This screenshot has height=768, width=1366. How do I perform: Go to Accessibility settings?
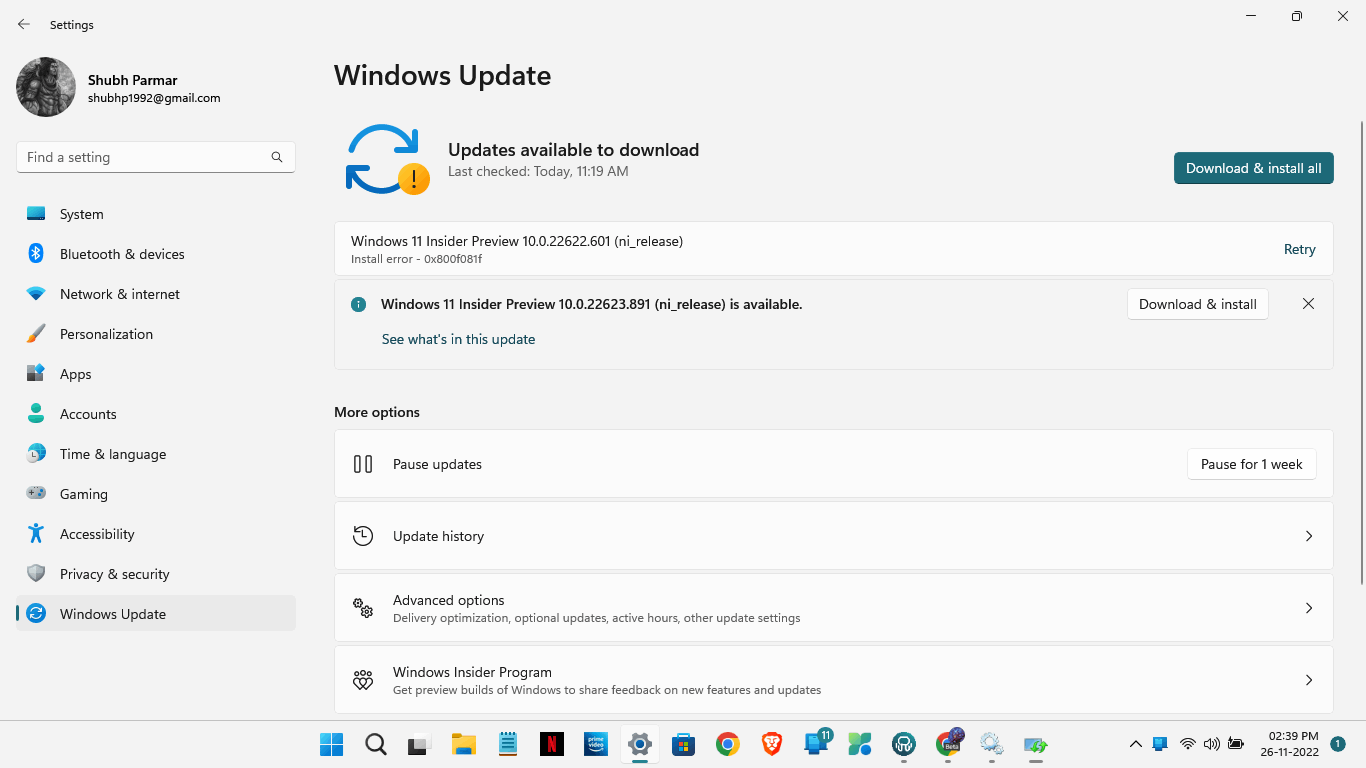click(156, 534)
